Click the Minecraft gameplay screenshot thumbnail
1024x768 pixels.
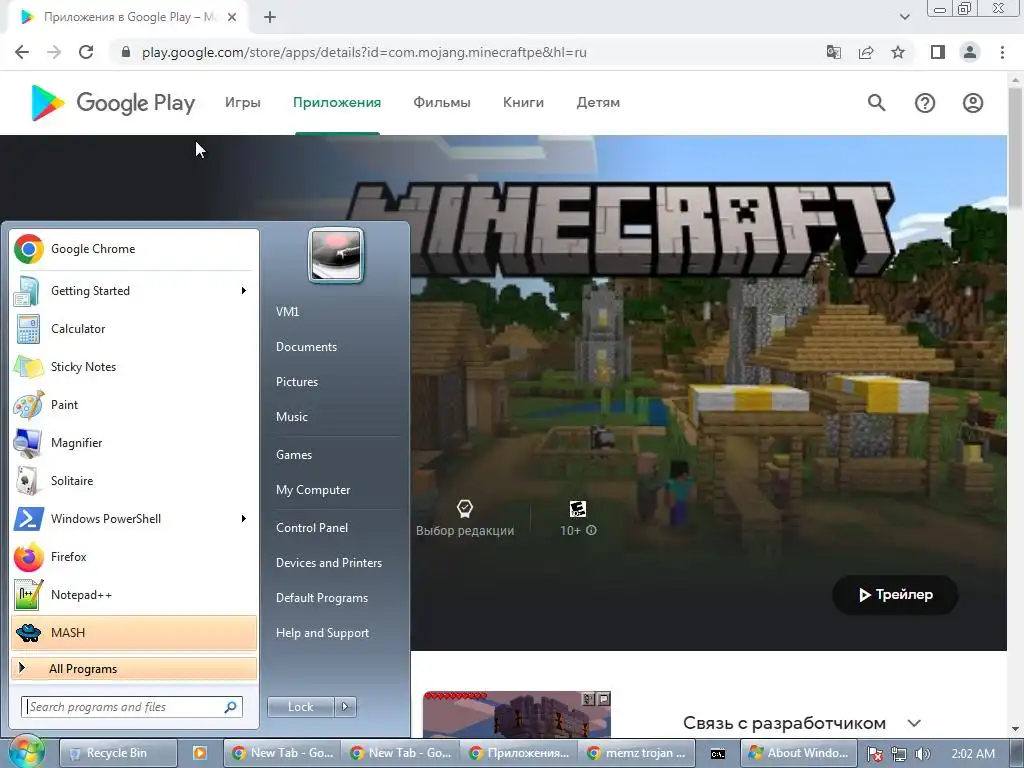[517, 714]
